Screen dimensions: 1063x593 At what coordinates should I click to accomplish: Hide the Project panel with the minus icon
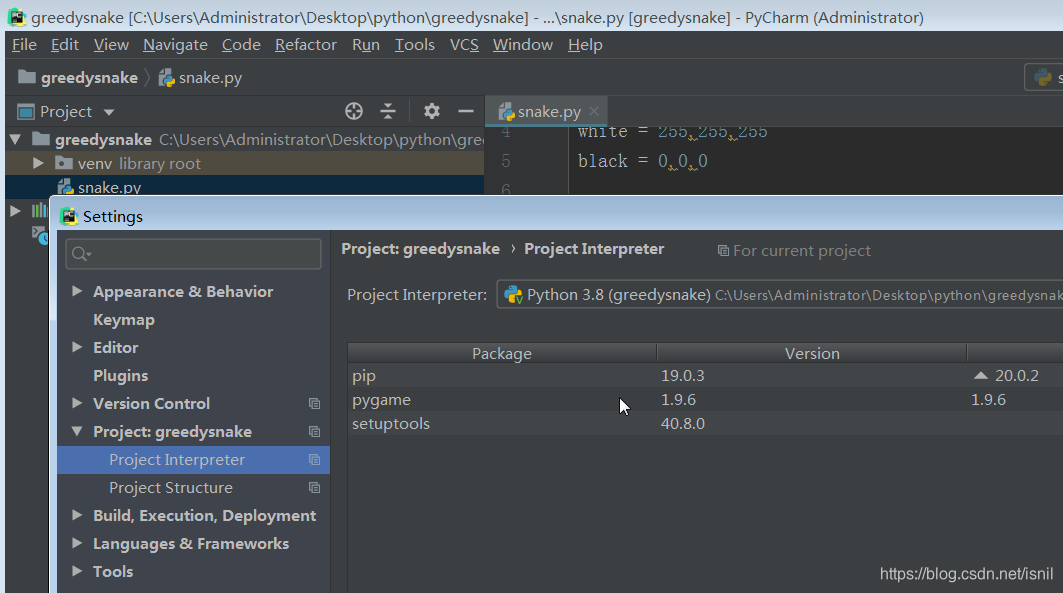pos(466,111)
